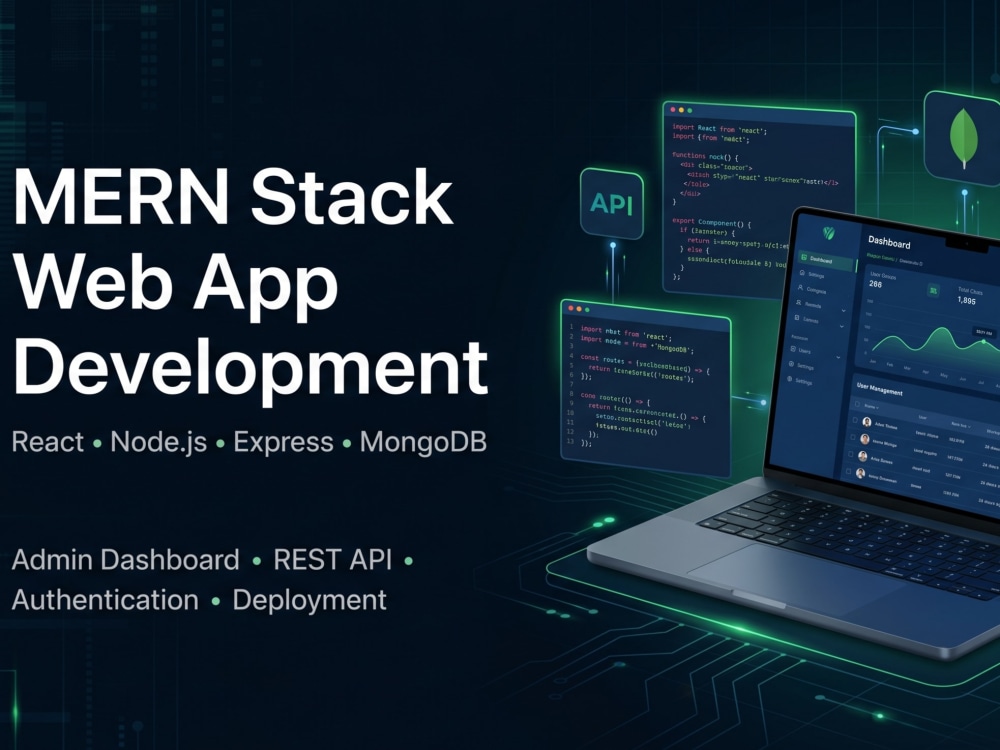Image resolution: width=1000 pixels, height=750 pixels.
Task: Click the red dot on the routes code window
Action: tap(571, 308)
